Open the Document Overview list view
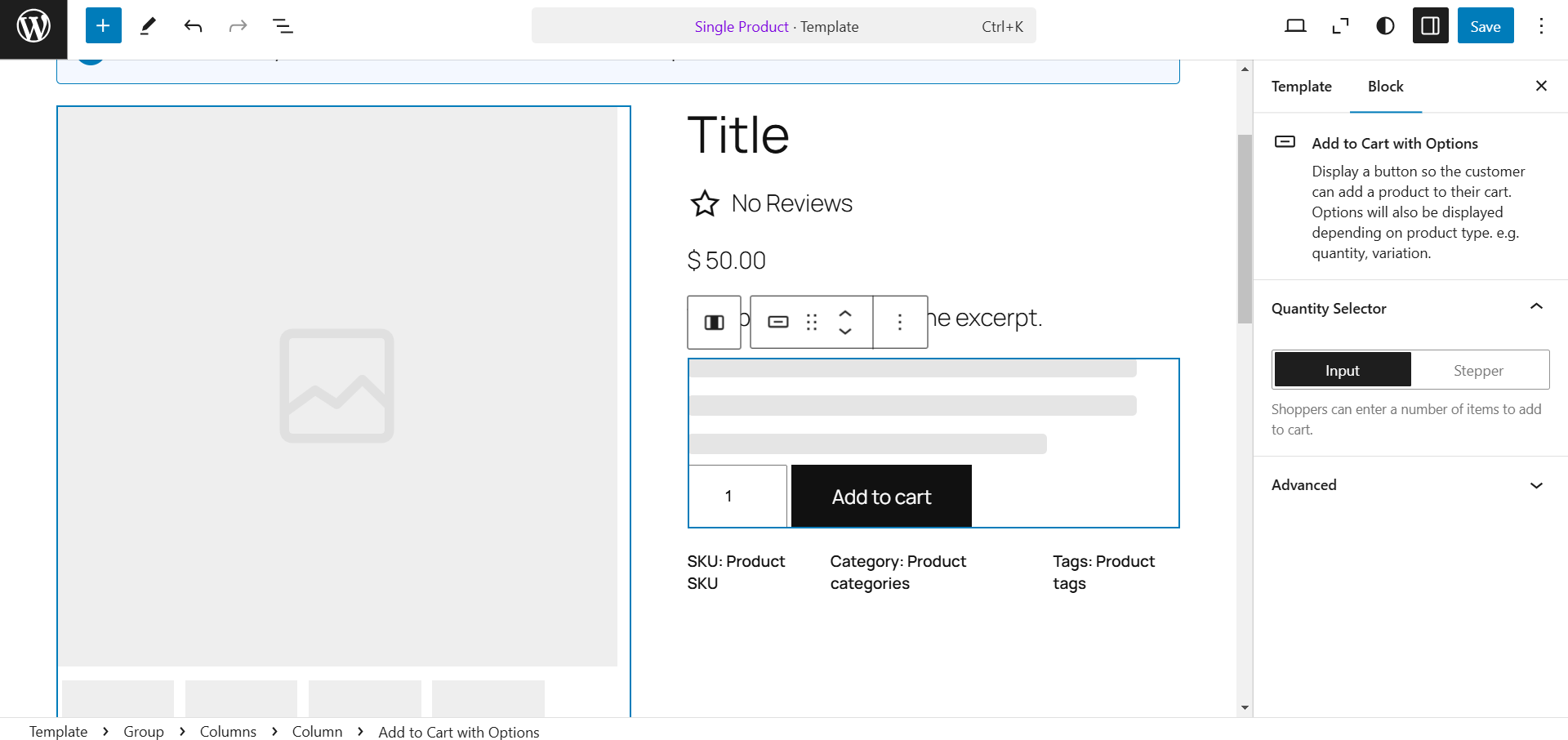Image resolution: width=1568 pixels, height=740 pixels. pos(283,25)
